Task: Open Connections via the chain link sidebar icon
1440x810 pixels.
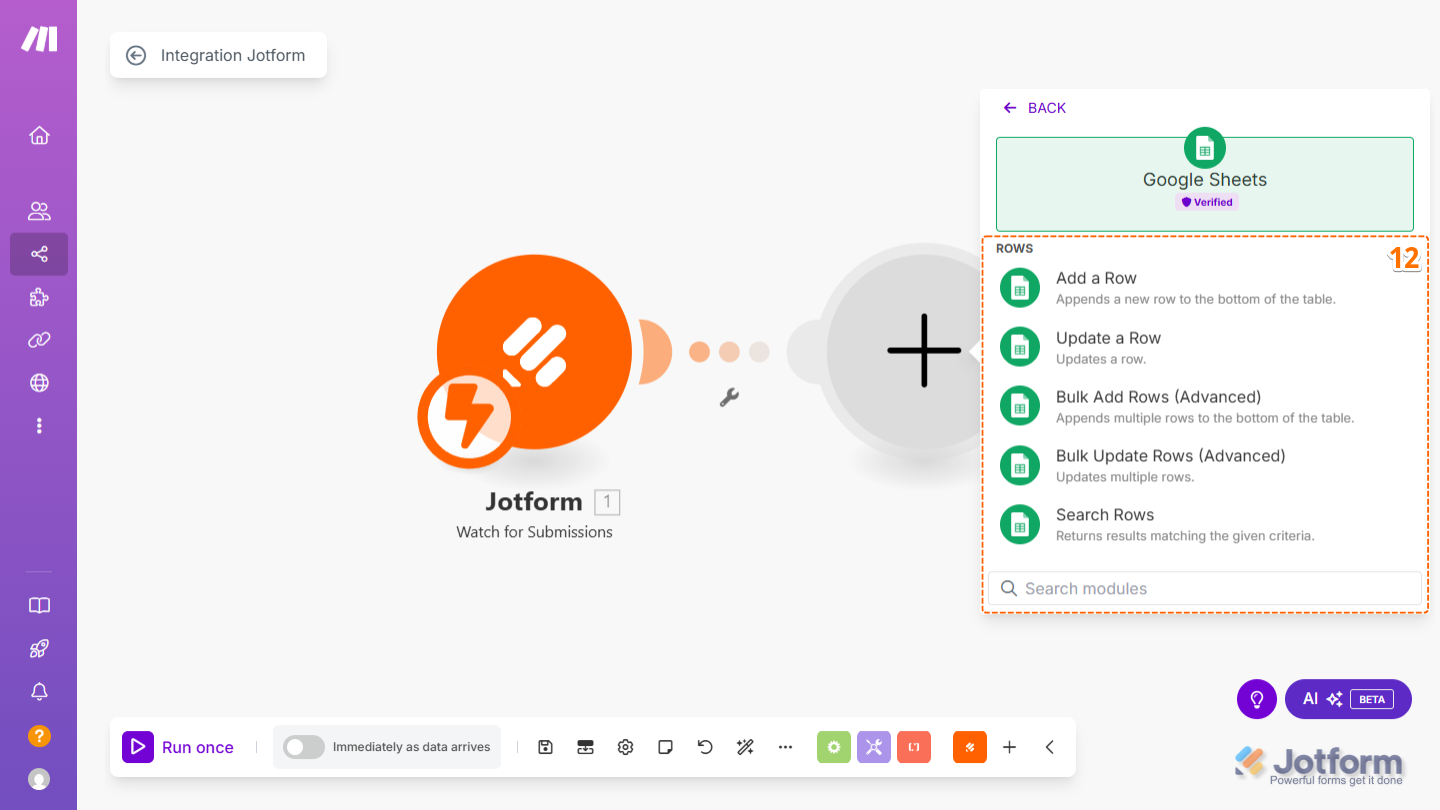Action: pos(39,340)
